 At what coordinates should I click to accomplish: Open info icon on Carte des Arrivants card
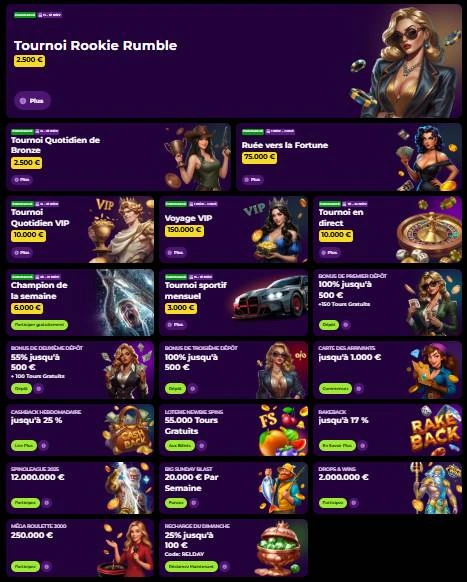tap(359, 389)
